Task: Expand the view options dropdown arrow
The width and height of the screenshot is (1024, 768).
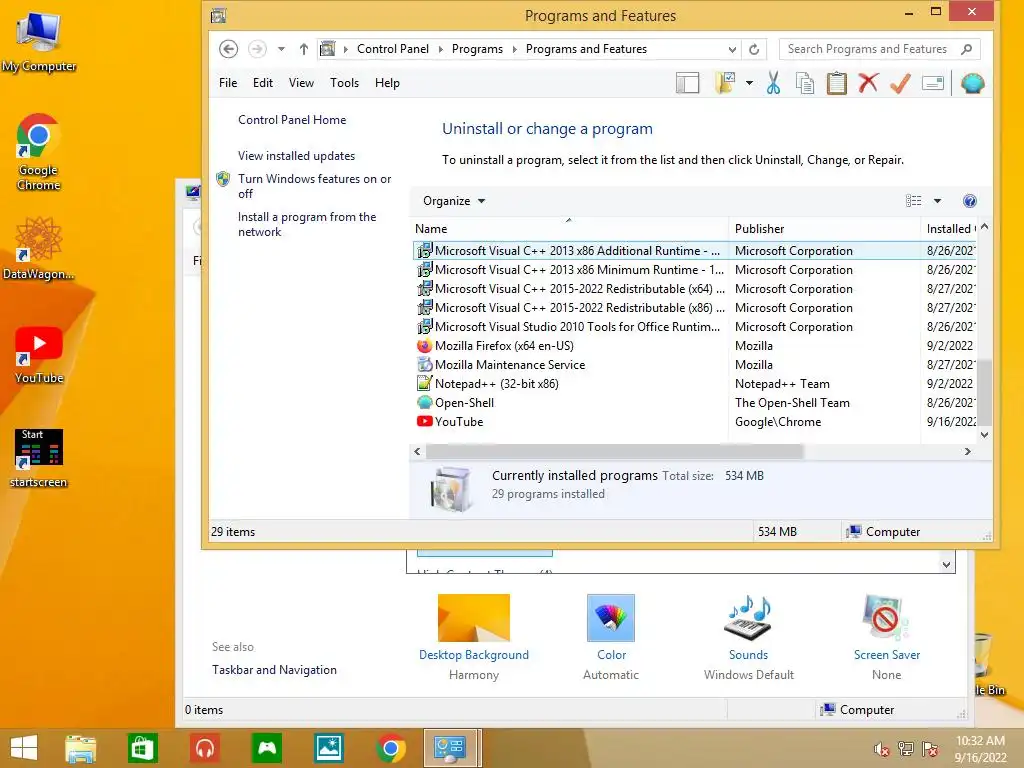Action: (x=937, y=201)
